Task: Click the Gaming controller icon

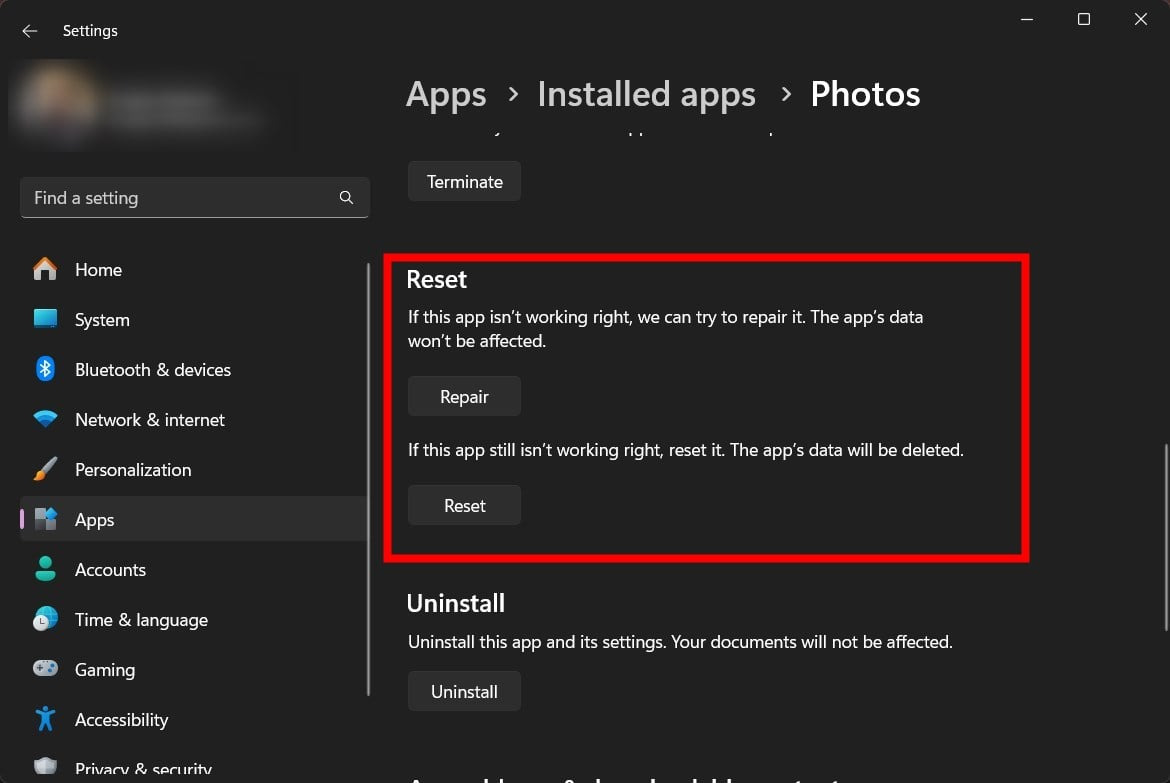Action: click(45, 668)
